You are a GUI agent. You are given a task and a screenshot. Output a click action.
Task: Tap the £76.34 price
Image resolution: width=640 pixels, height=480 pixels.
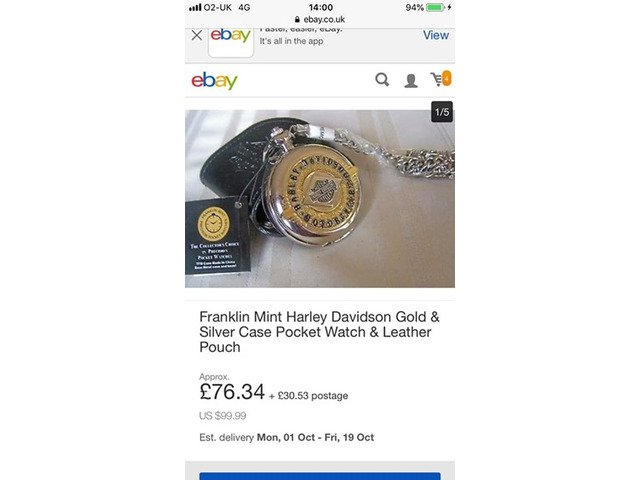pos(232,392)
